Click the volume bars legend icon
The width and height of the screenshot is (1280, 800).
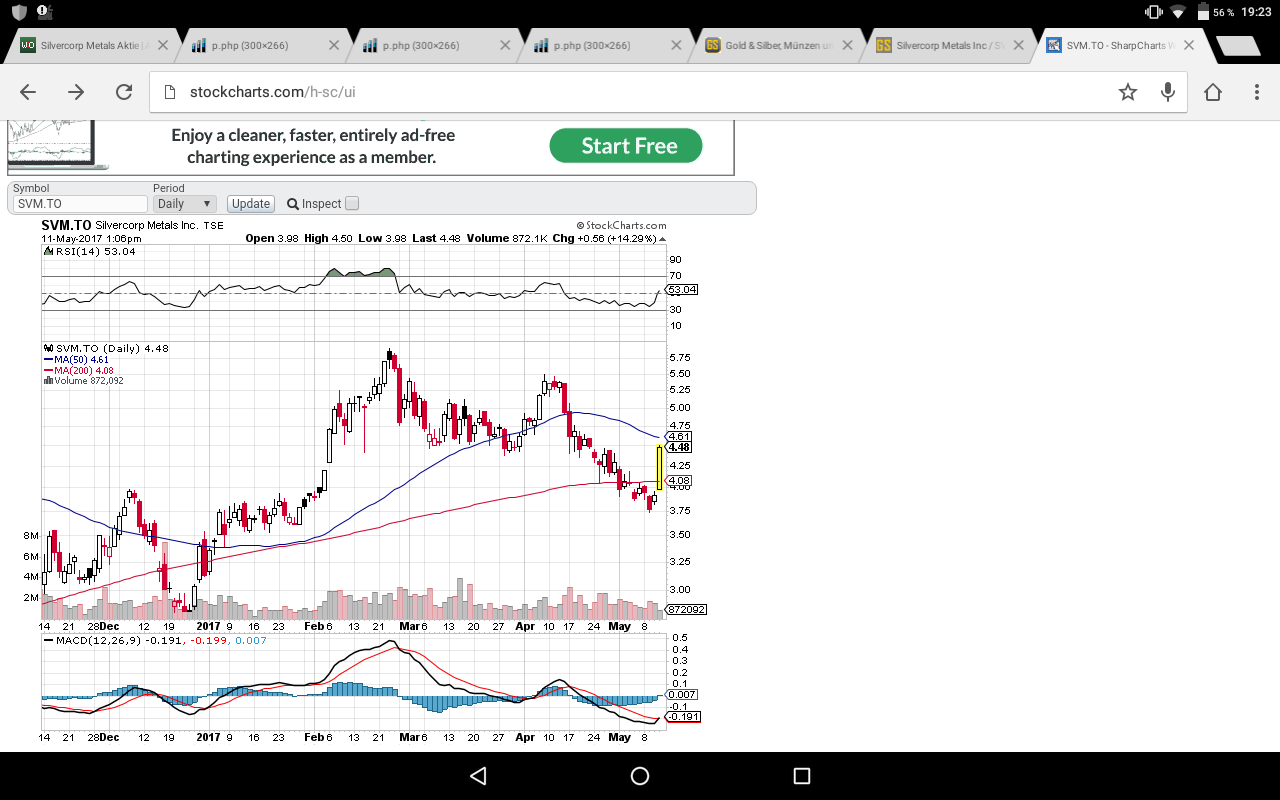[x=48, y=381]
